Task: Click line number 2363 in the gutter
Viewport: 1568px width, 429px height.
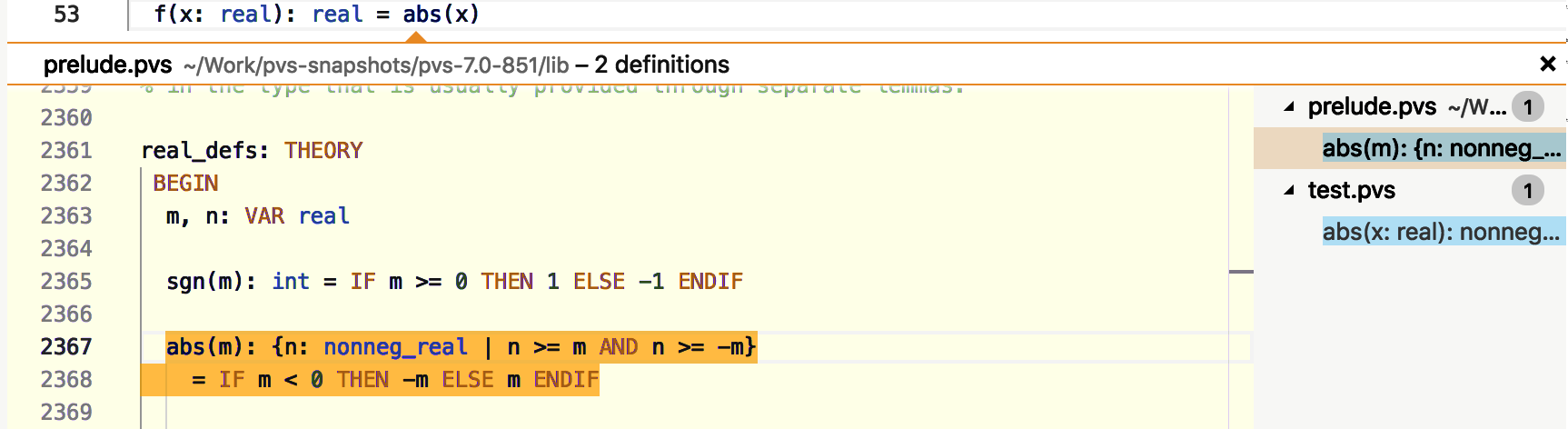Action: point(66,215)
